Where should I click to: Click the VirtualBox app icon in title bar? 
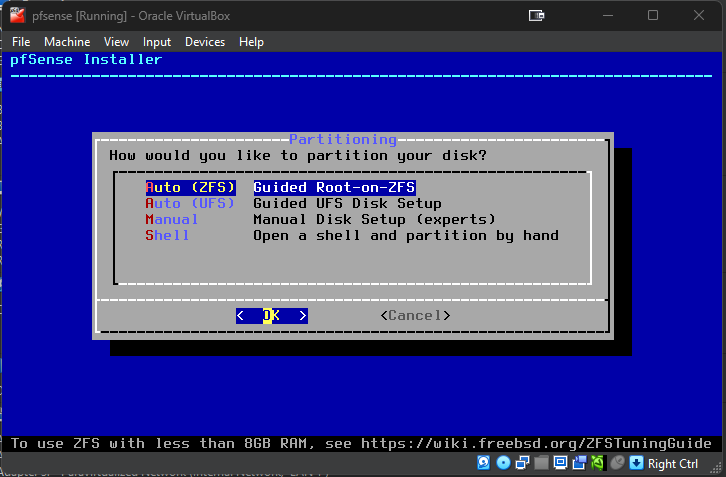[17, 15]
